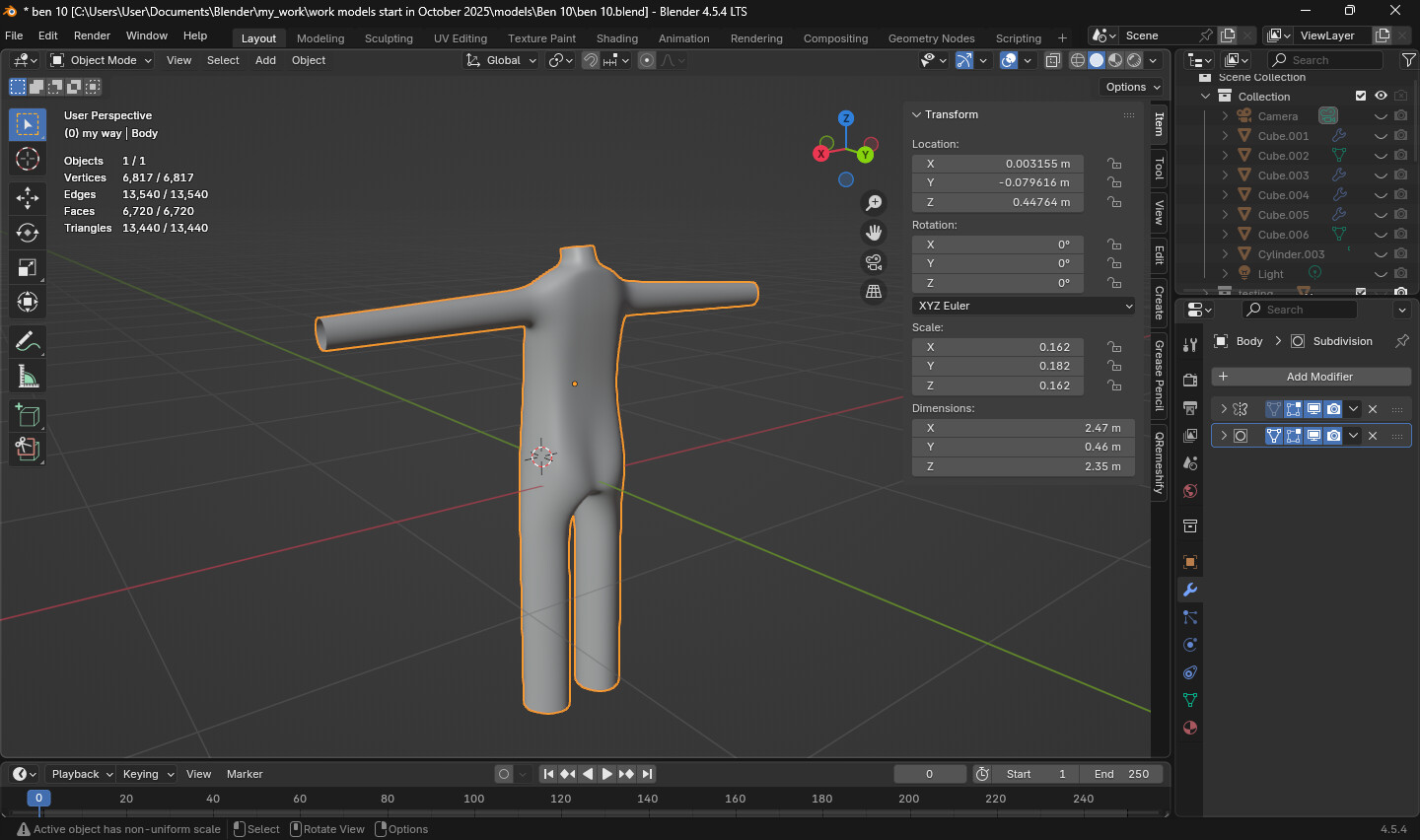Viewport: 1420px width, 840px height.
Task: Open the File menu
Action: 14,35
